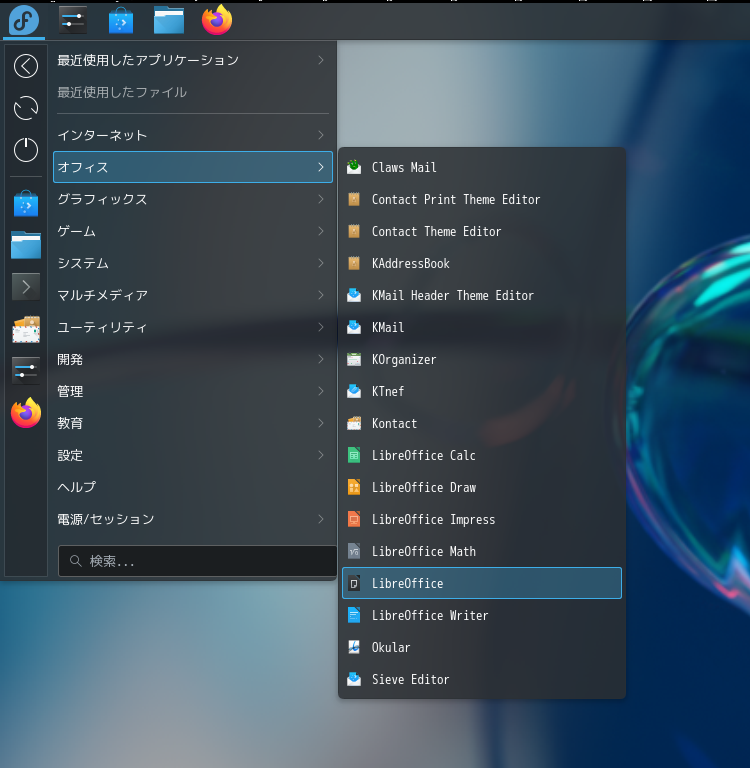Image resolution: width=750 pixels, height=768 pixels.
Task: Open System Settings from the top panel
Action: (x=73, y=21)
